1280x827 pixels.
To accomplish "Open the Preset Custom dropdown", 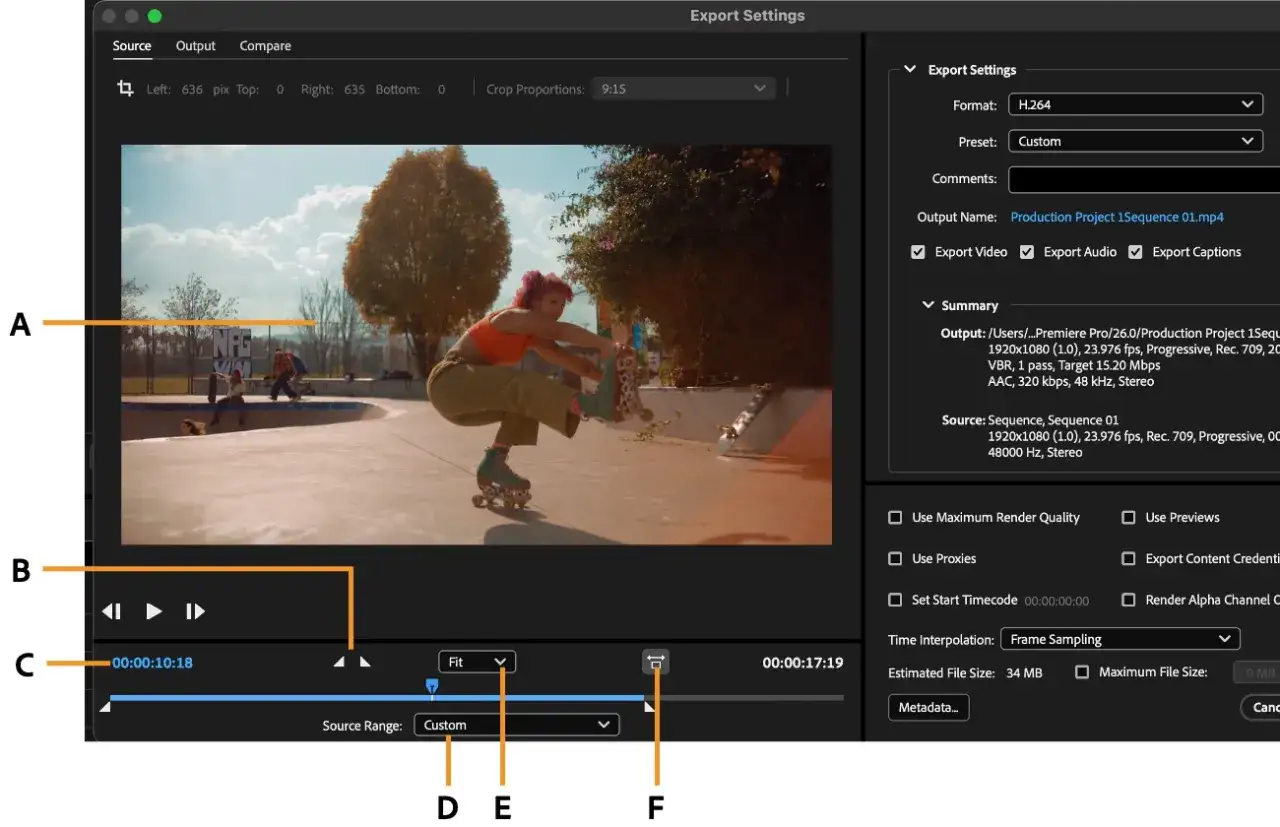I will [x=1135, y=141].
